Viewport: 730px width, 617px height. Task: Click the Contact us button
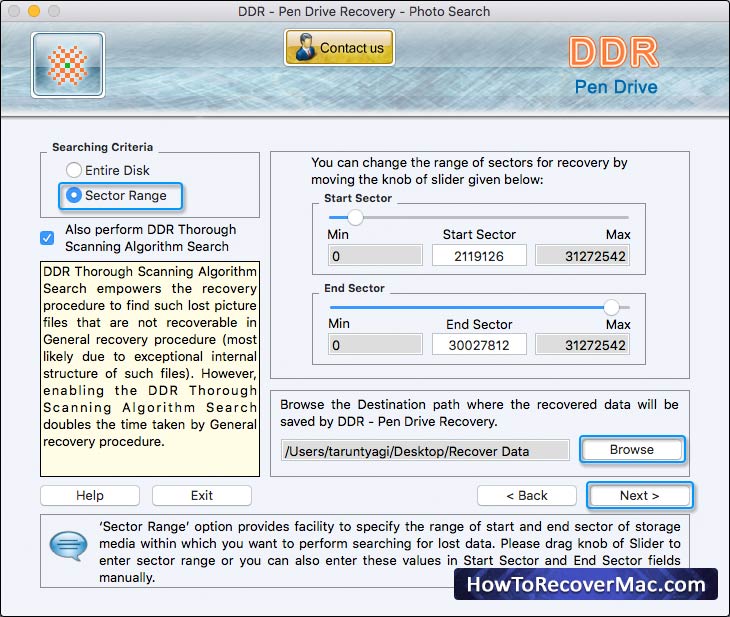[x=339, y=47]
